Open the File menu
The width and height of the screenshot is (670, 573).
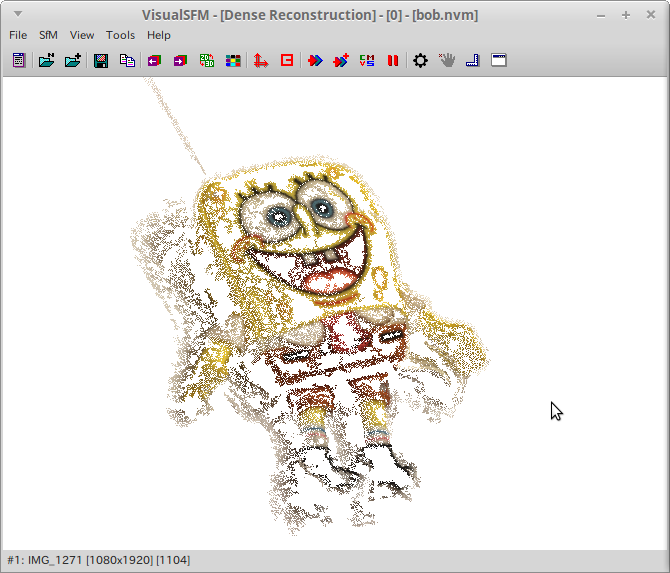click(x=18, y=35)
